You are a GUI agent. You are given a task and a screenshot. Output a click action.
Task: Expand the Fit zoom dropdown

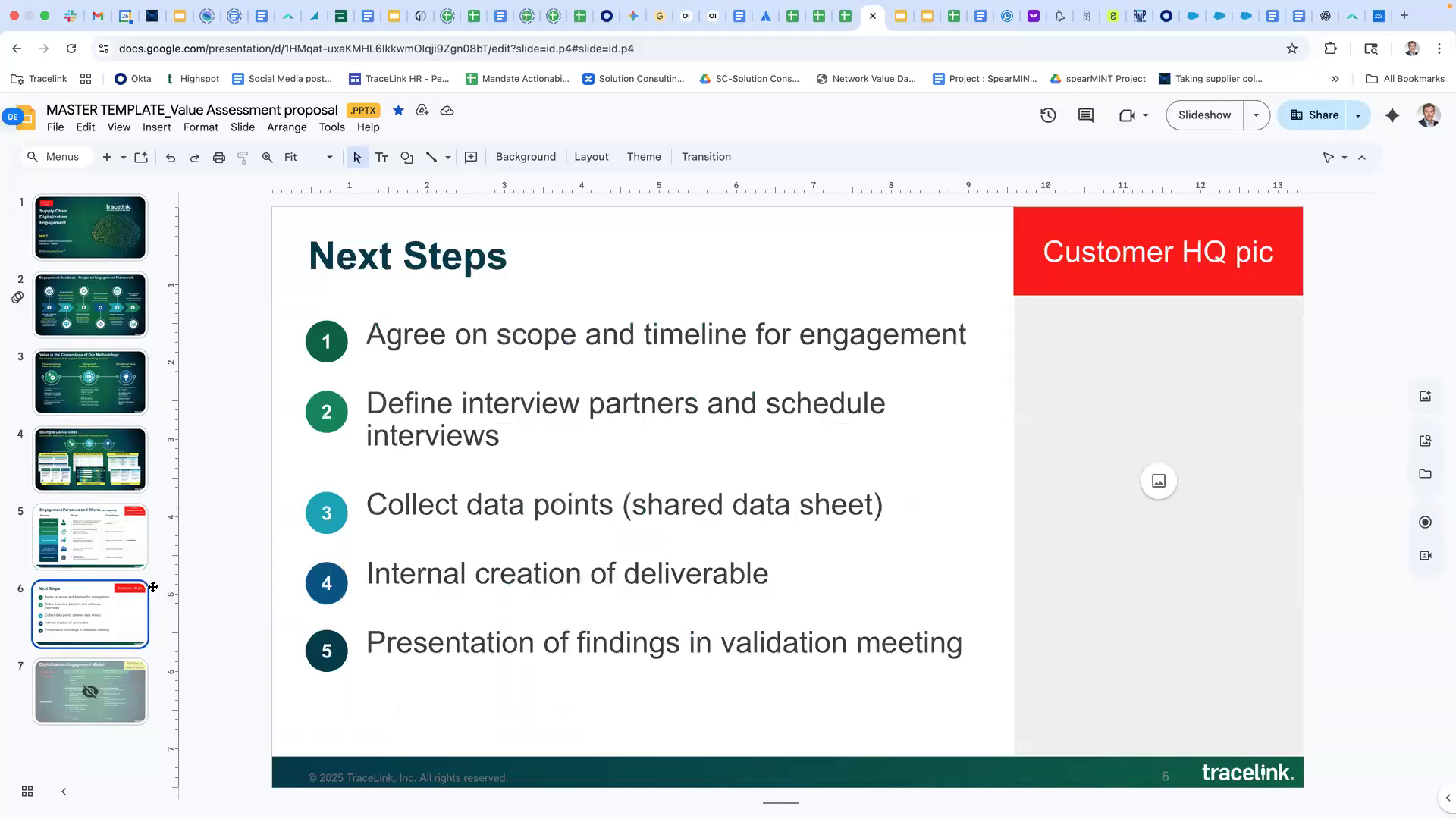point(329,157)
